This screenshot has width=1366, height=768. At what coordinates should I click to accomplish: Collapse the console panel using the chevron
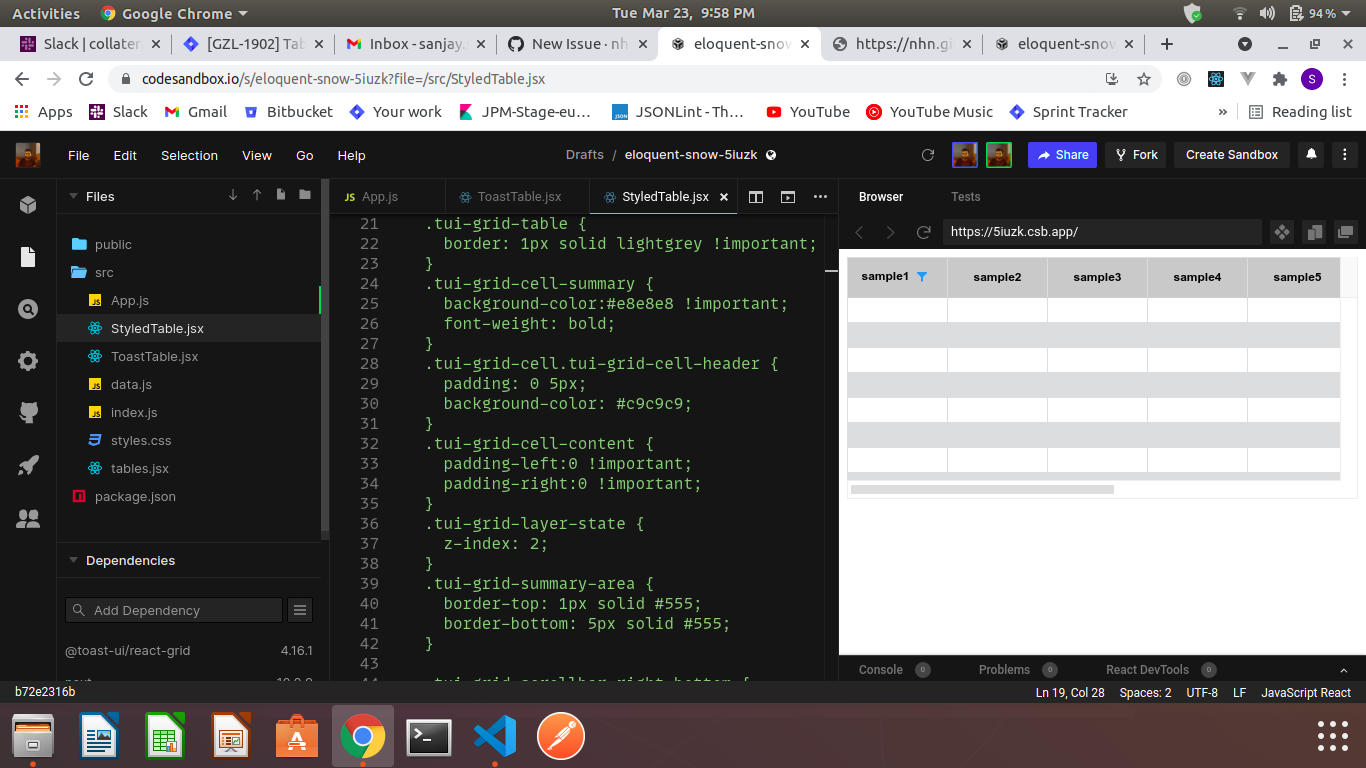point(1343,669)
